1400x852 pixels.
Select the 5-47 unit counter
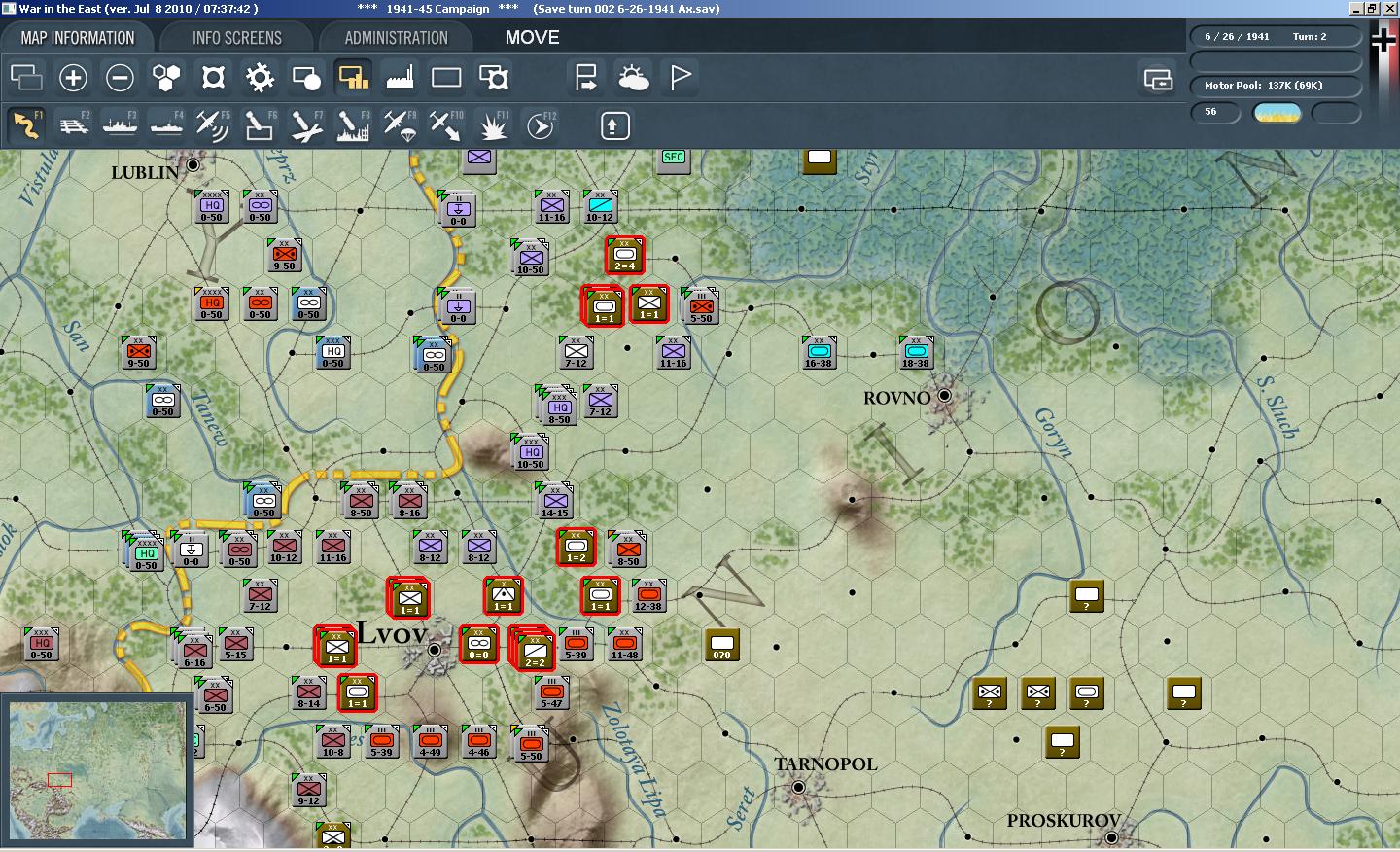click(551, 692)
